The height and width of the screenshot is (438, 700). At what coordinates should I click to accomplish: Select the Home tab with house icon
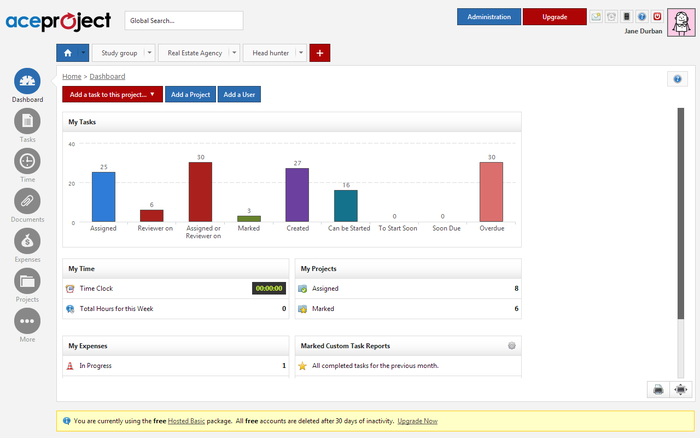point(68,53)
